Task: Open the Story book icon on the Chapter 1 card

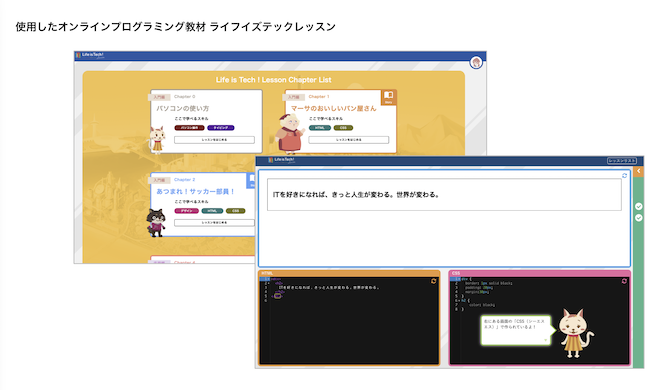Action: pyautogui.click(x=388, y=97)
